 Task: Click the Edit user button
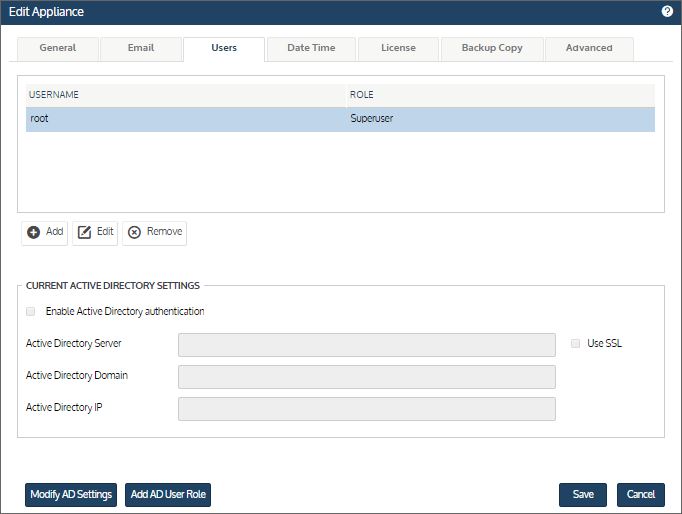pos(96,232)
